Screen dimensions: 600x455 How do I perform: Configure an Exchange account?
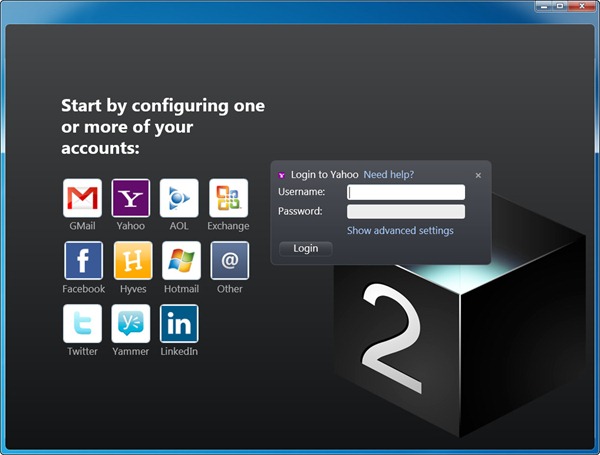tap(228, 198)
